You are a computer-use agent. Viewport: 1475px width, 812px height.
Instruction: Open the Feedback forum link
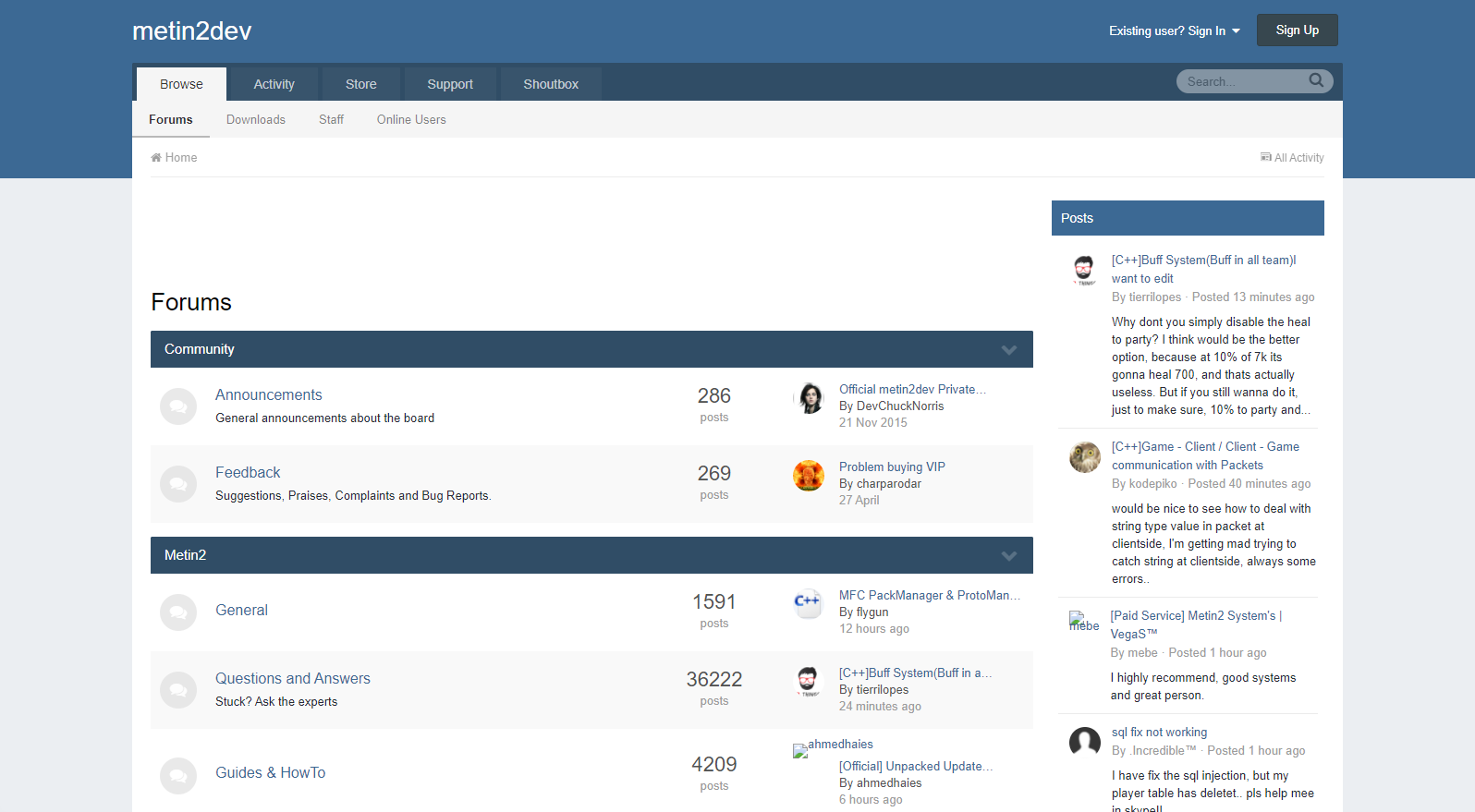point(248,472)
